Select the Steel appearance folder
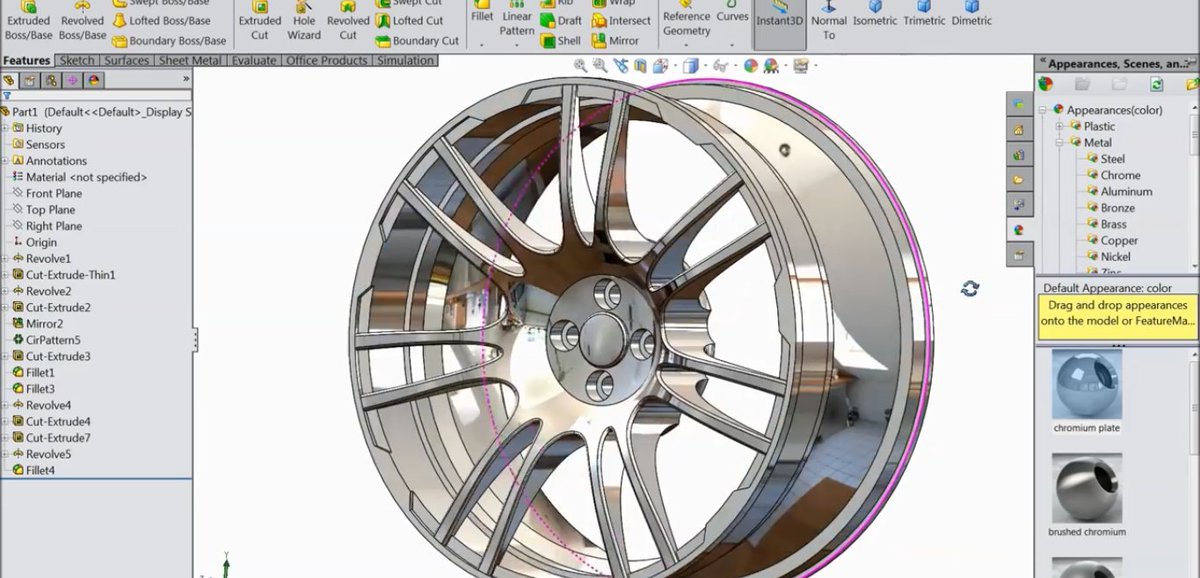 pyautogui.click(x=1106, y=159)
